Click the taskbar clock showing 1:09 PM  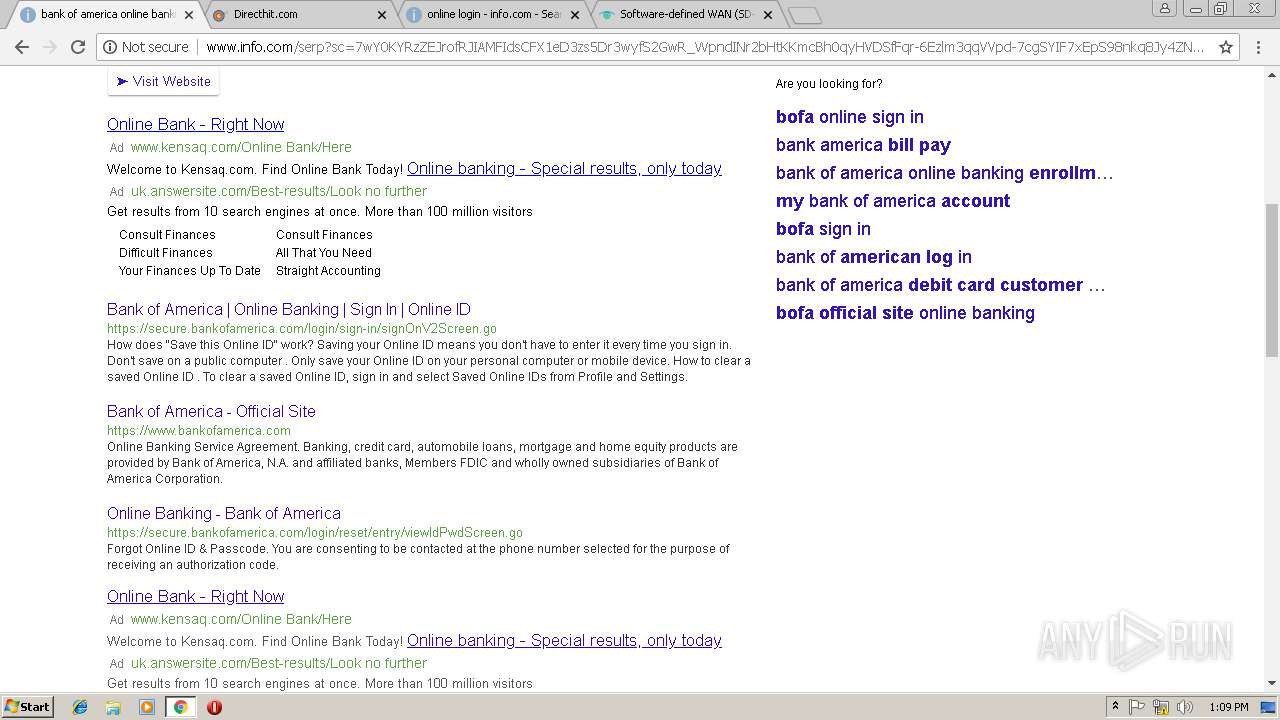(x=1228, y=707)
